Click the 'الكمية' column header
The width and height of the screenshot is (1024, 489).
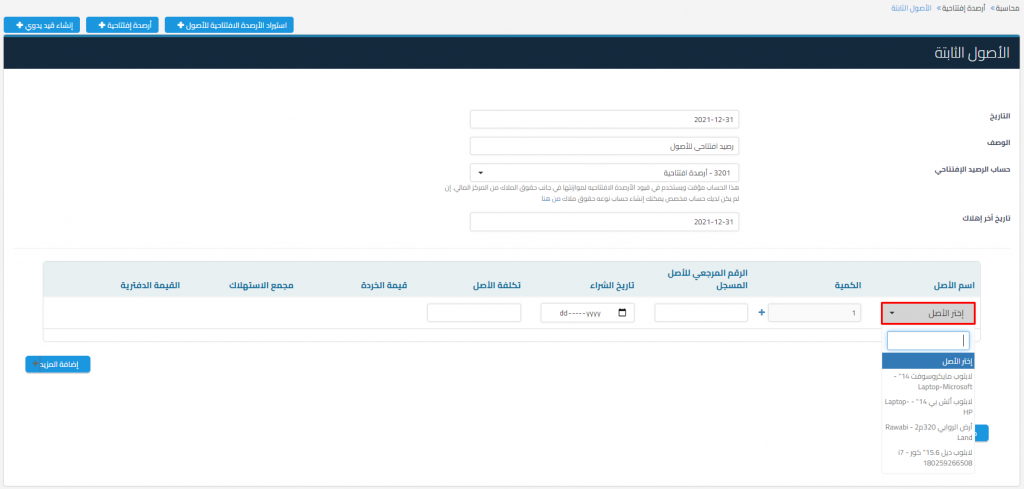point(850,285)
